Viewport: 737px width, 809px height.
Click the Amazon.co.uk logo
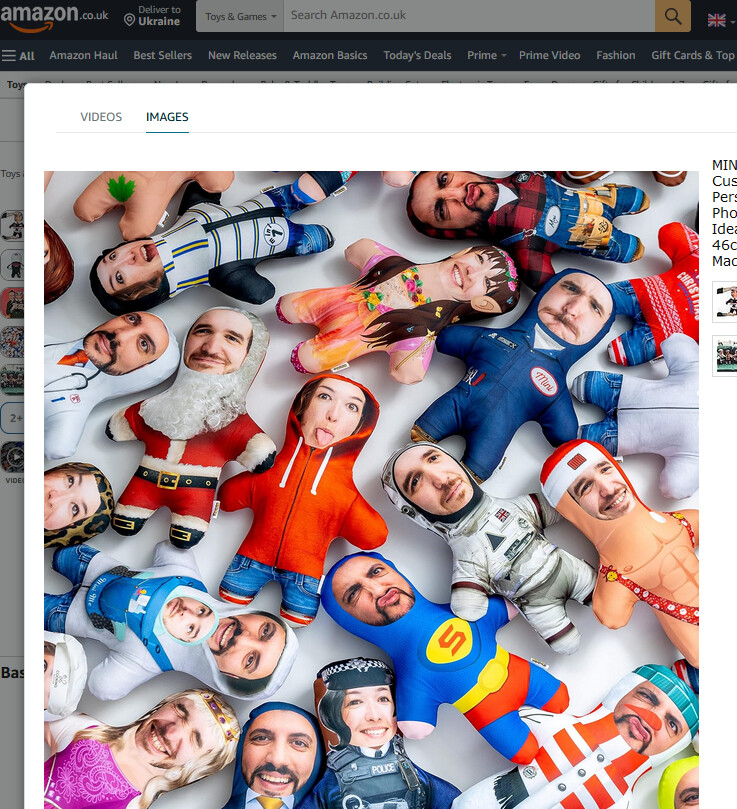coord(54,17)
